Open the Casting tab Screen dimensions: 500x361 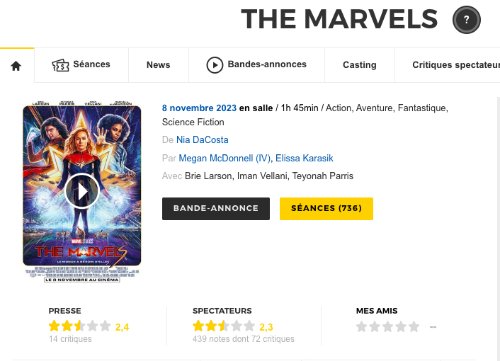pyautogui.click(x=359, y=65)
